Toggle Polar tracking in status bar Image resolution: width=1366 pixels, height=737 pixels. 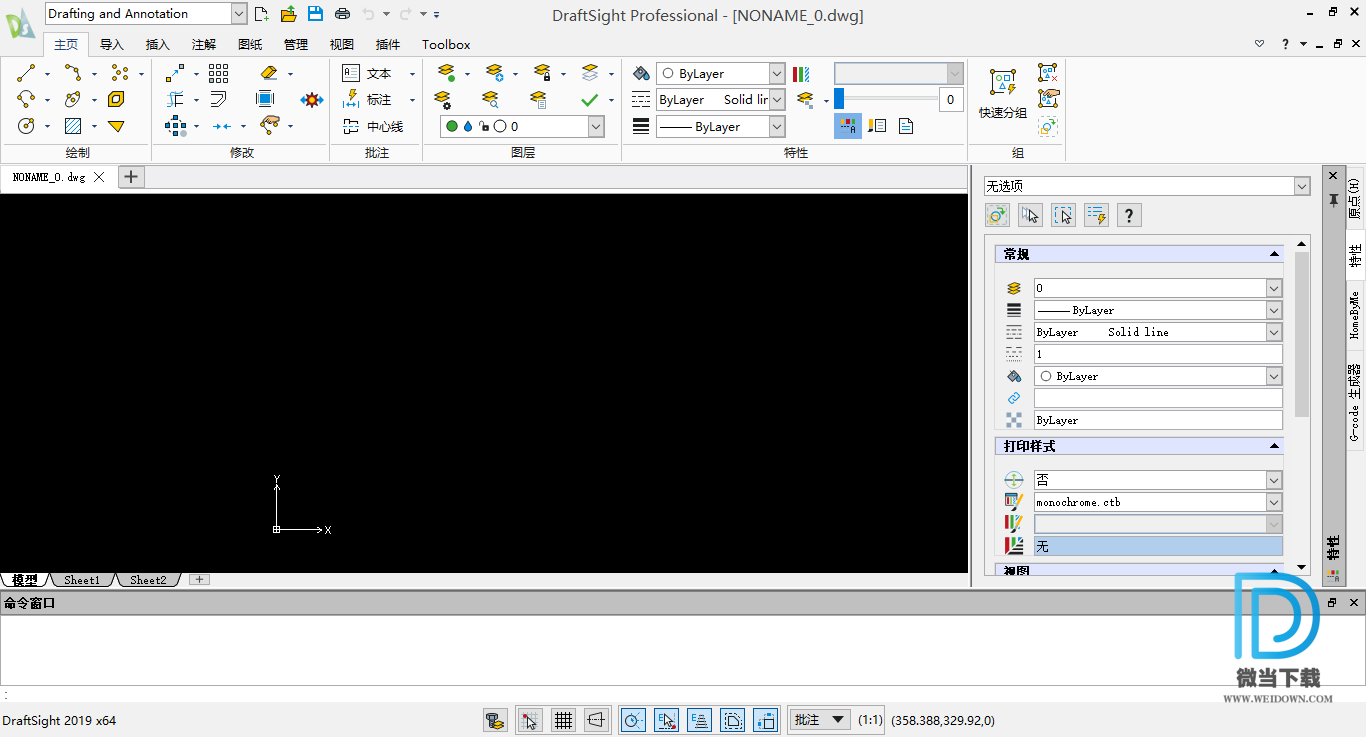pyautogui.click(x=633, y=720)
